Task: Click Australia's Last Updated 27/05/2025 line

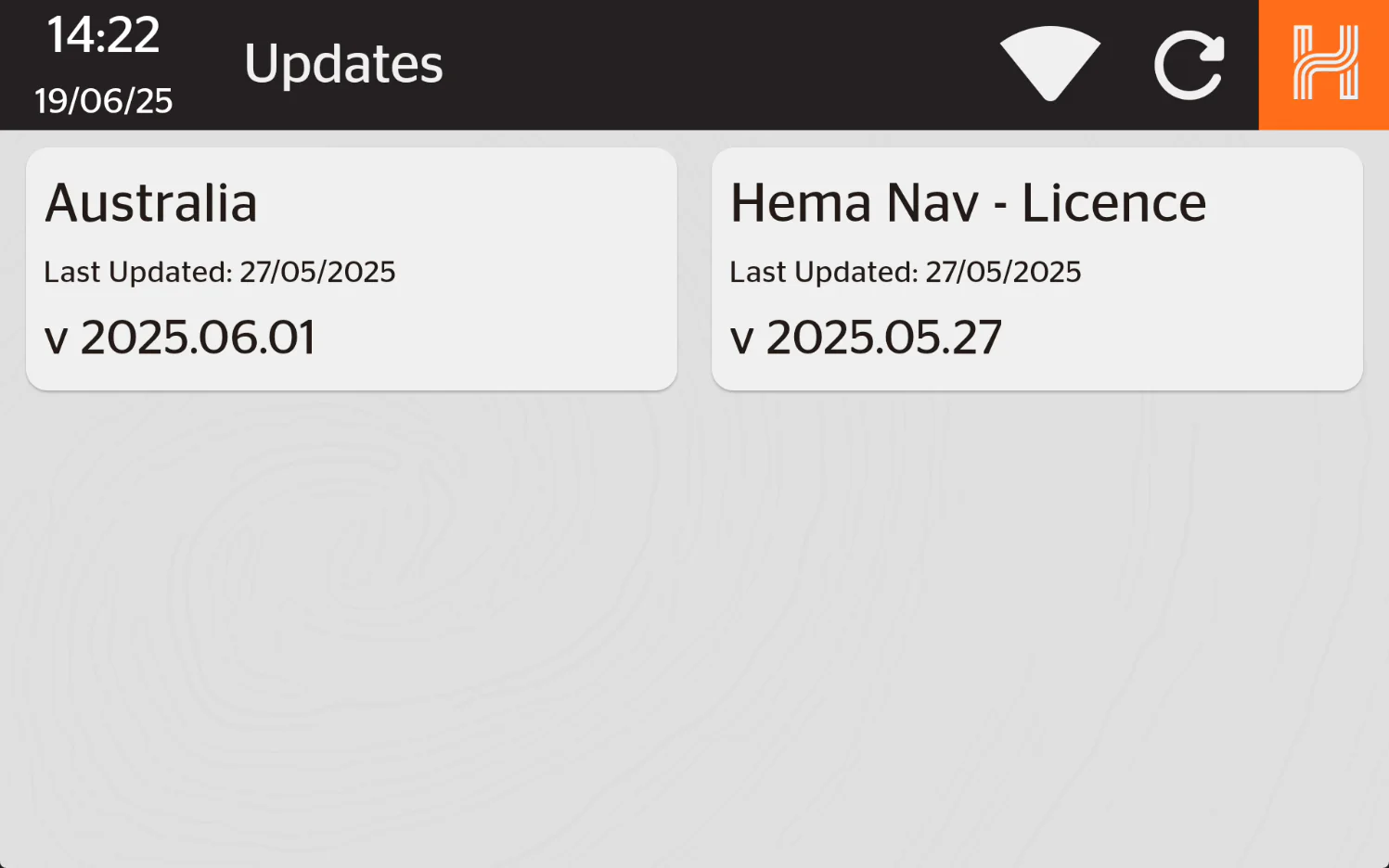Action: 220,272
